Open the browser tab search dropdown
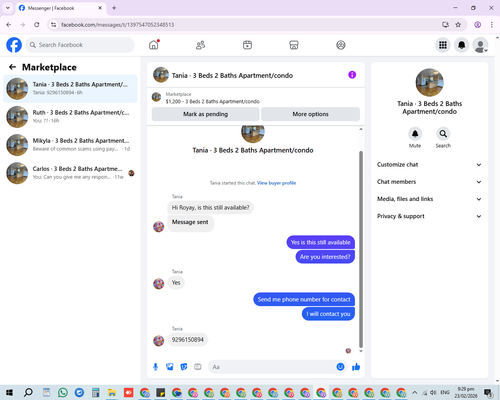 8,8
